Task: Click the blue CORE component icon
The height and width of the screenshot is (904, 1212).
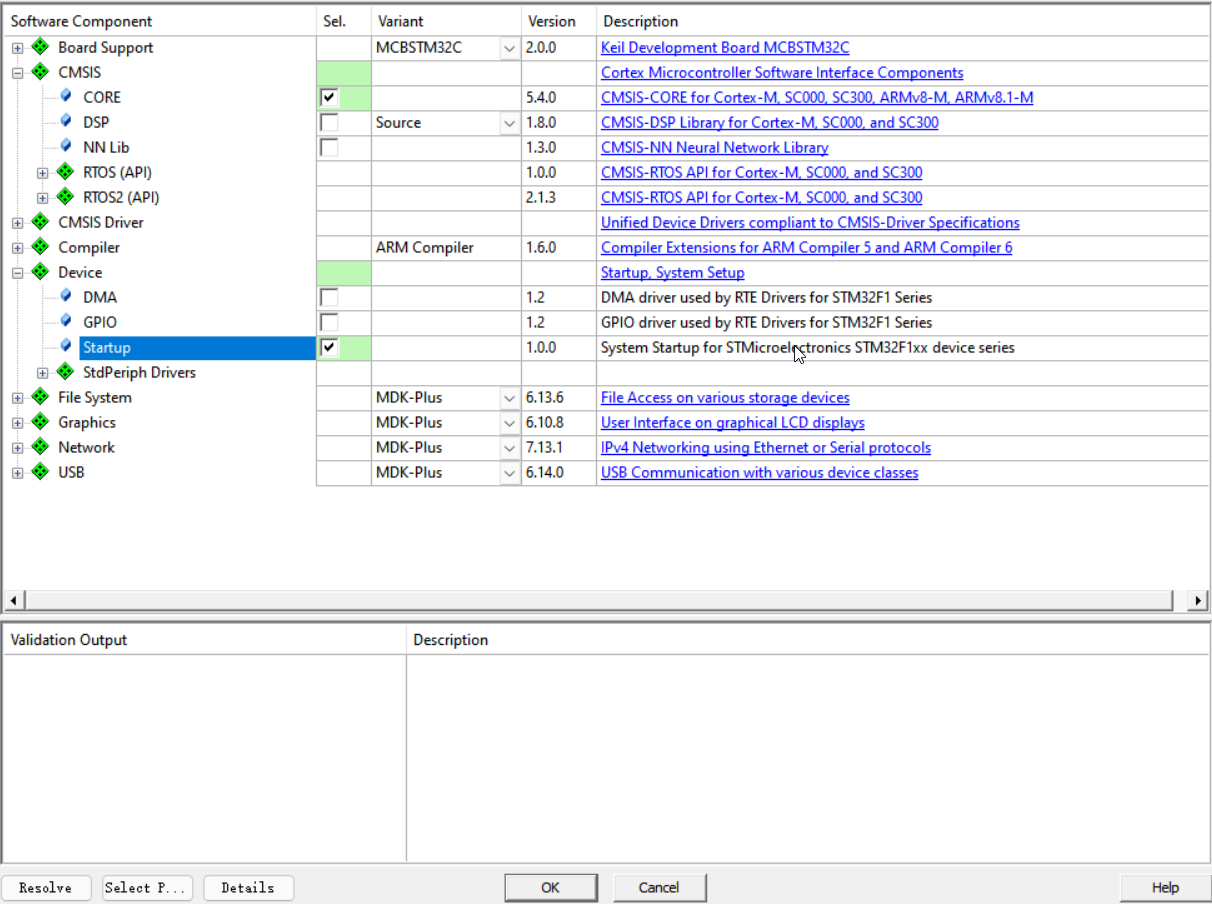Action: [x=66, y=96]
